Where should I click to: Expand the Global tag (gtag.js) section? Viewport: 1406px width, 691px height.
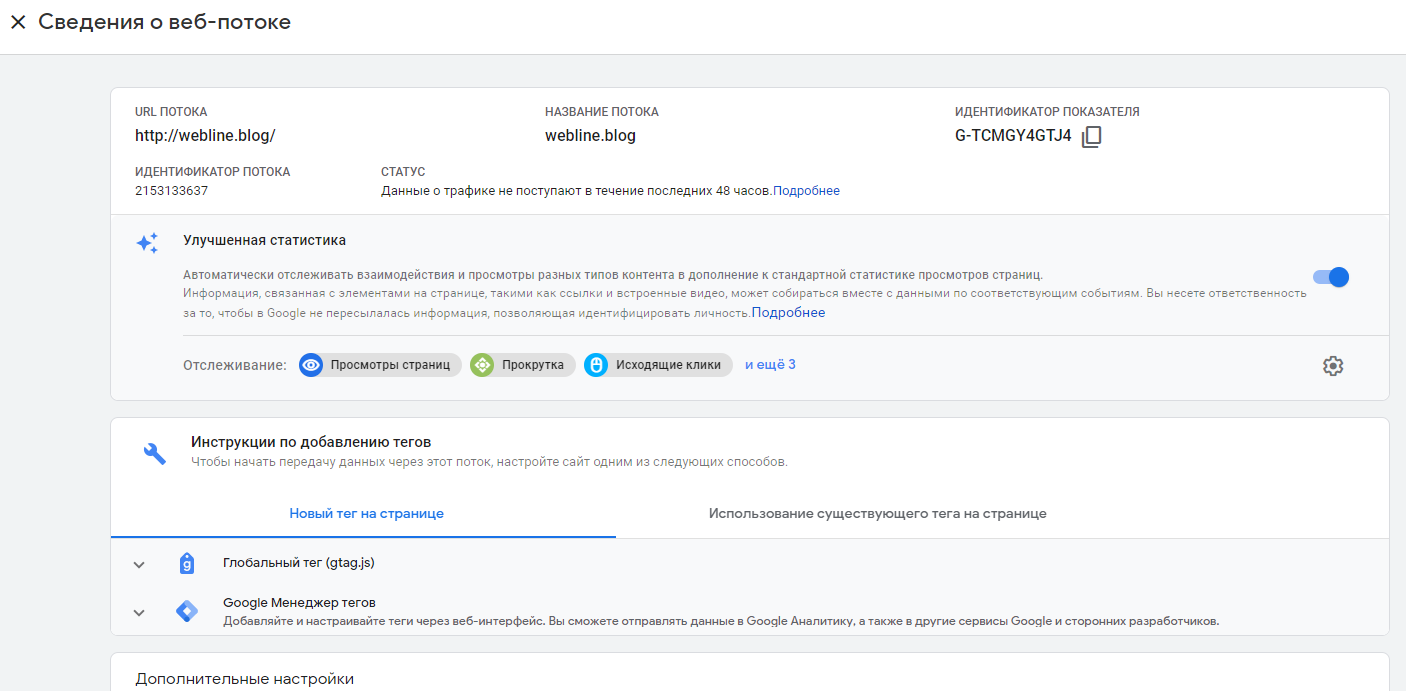click(139, 565)
